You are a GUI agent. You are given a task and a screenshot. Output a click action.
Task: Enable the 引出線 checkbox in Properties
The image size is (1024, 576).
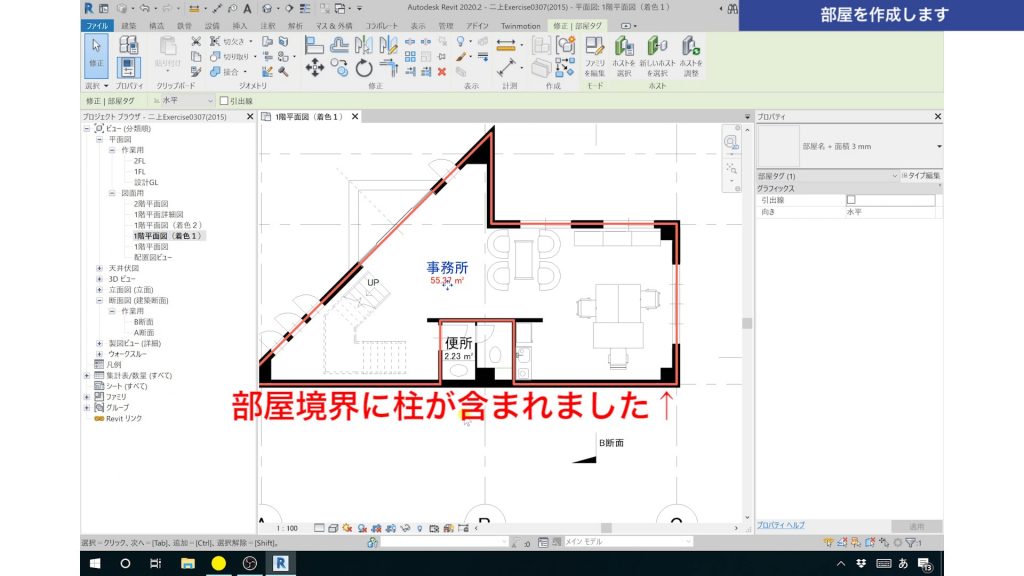point(851,200)
